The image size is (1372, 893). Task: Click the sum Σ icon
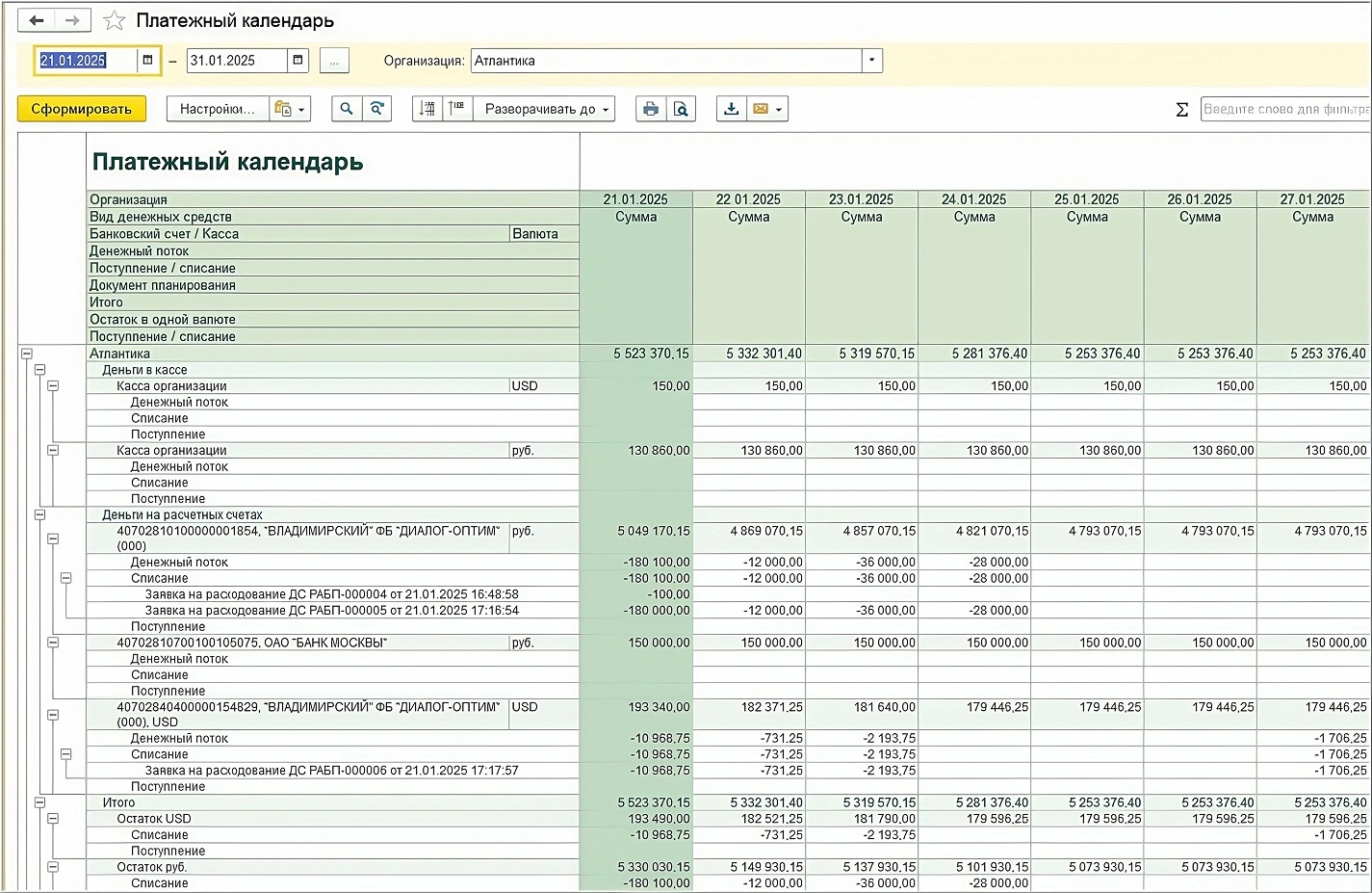tap(1182, 110)
